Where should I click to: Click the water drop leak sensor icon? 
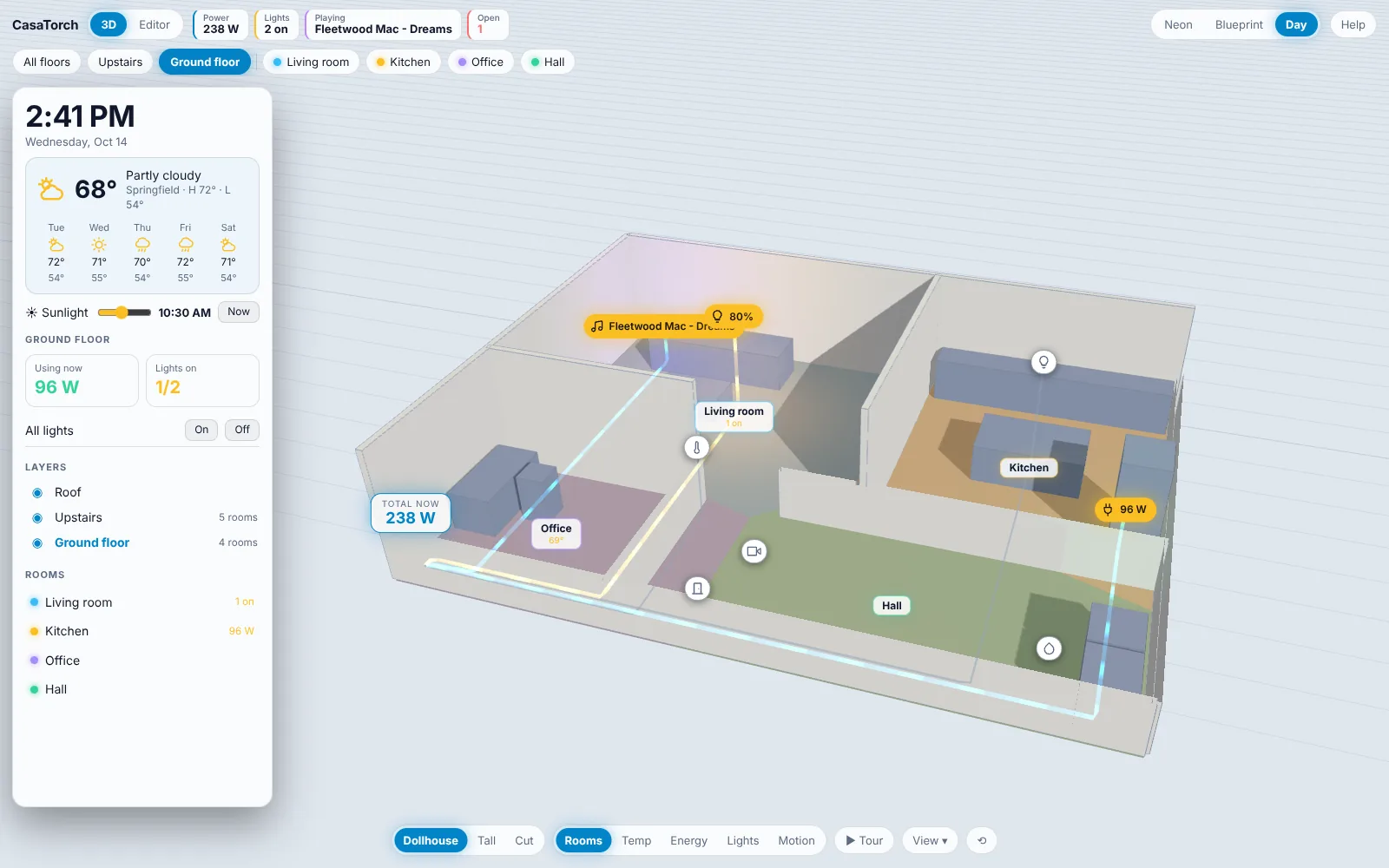point(1049,648)
